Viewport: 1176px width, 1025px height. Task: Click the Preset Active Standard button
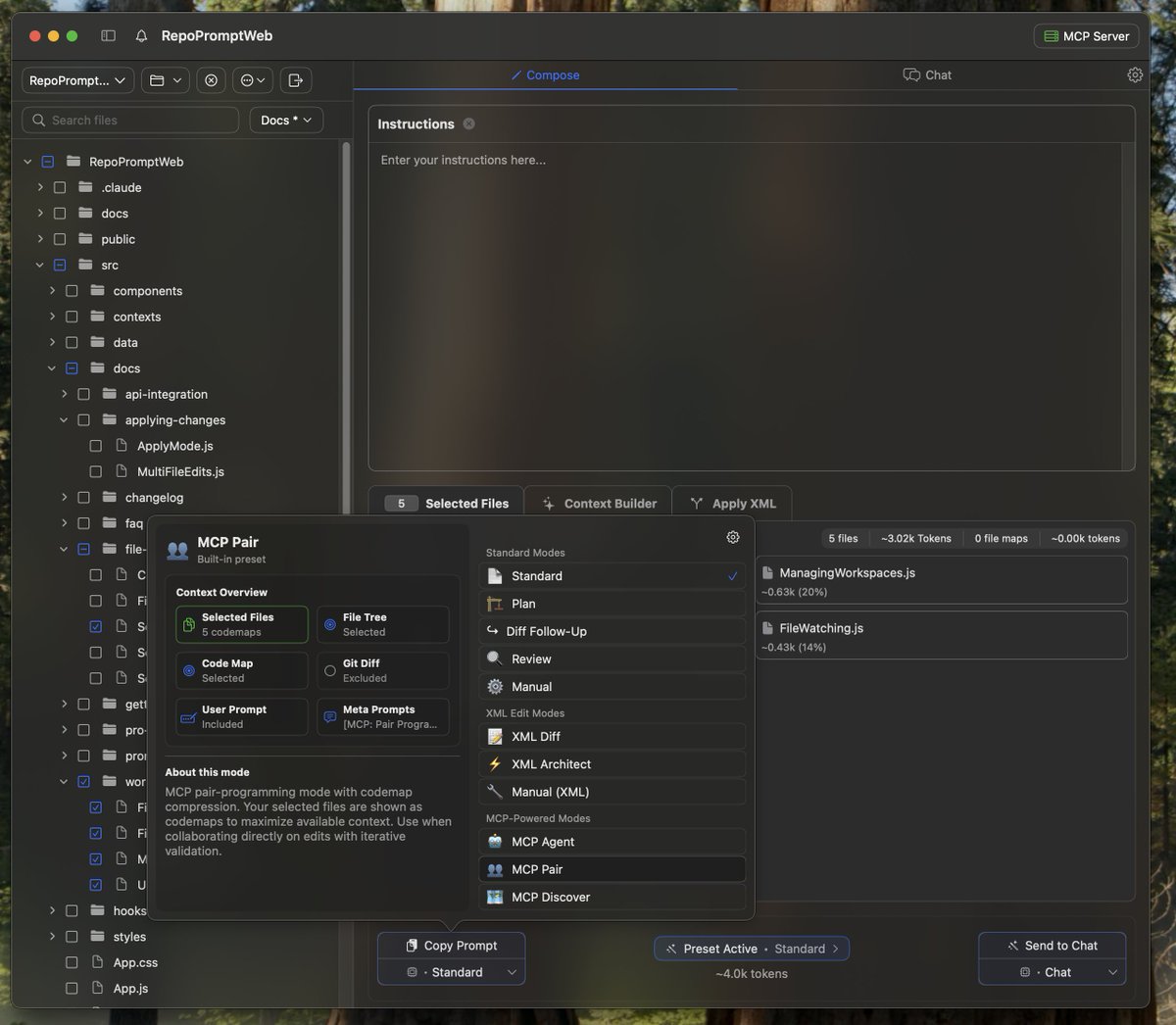(752, 949)
